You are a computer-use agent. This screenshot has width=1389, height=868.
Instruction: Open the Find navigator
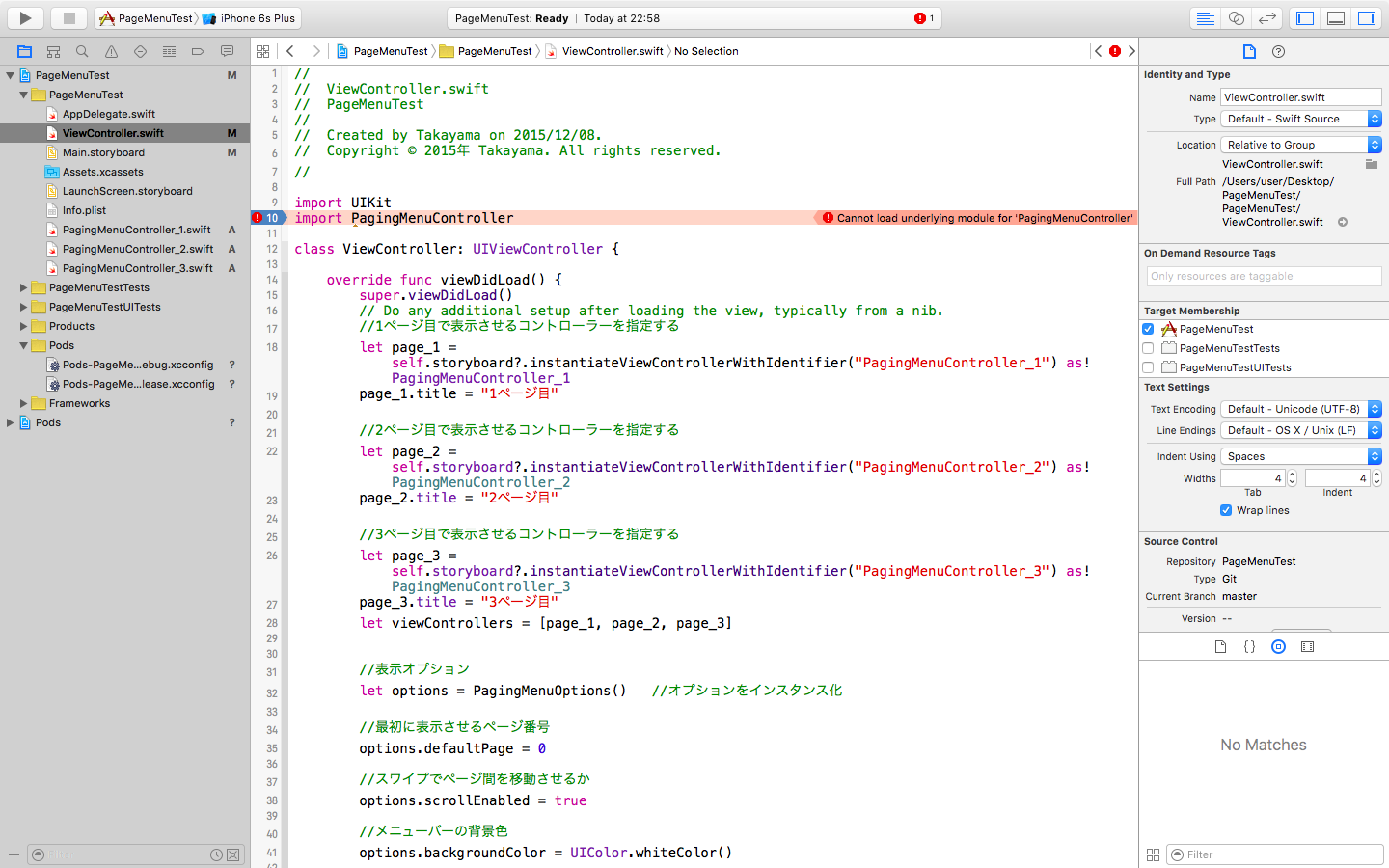[82, 51]
